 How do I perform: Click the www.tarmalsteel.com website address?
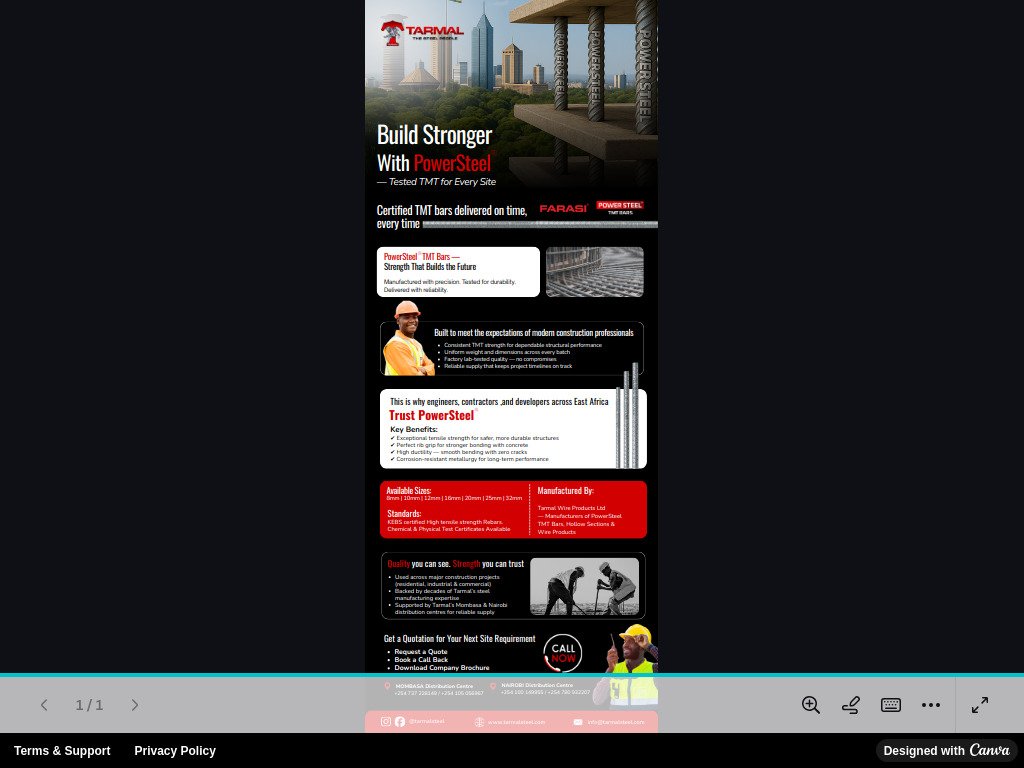coord(516,722)
